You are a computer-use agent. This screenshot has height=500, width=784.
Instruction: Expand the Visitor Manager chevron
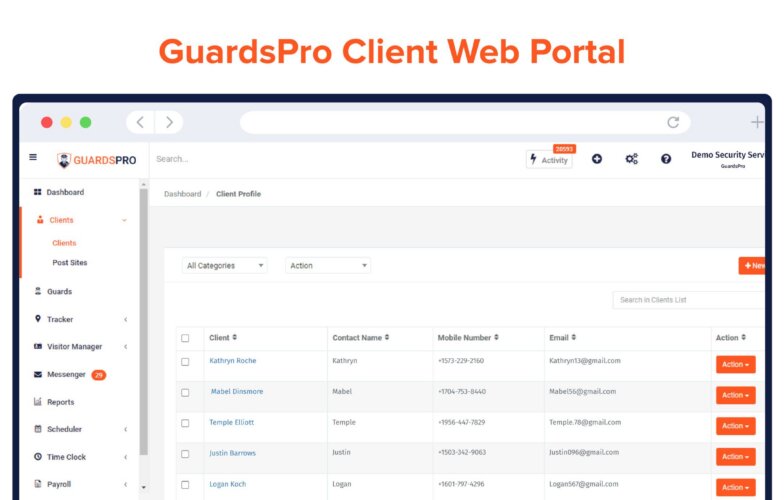tap(126, 346)
